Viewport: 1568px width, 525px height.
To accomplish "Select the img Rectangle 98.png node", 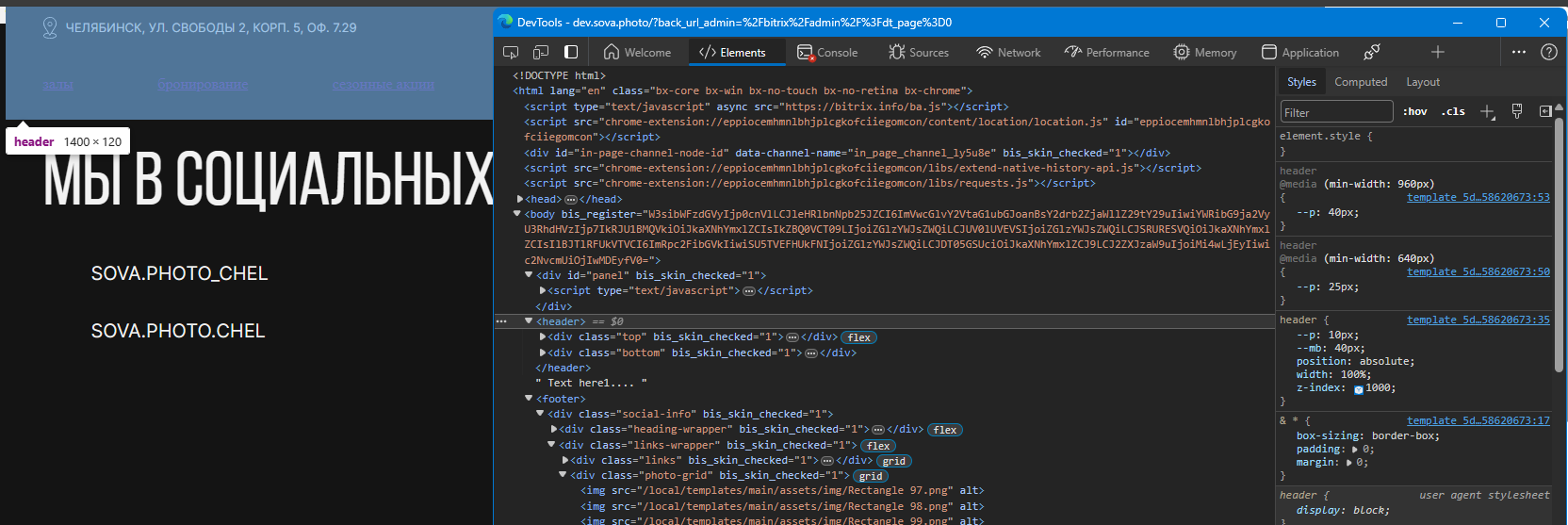I will [782, 506].
